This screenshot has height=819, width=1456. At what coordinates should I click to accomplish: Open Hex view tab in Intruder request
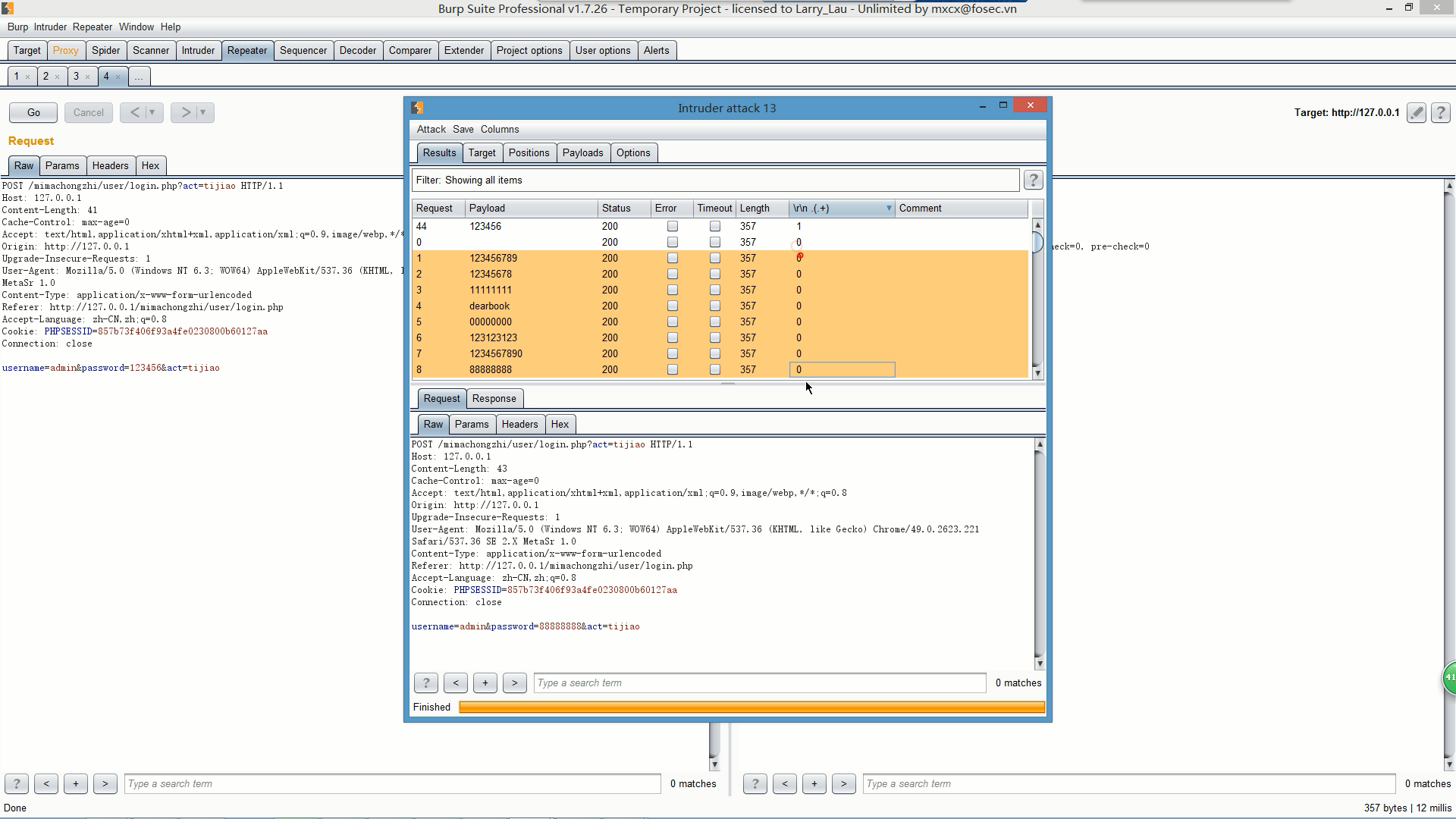pos(560,424)
